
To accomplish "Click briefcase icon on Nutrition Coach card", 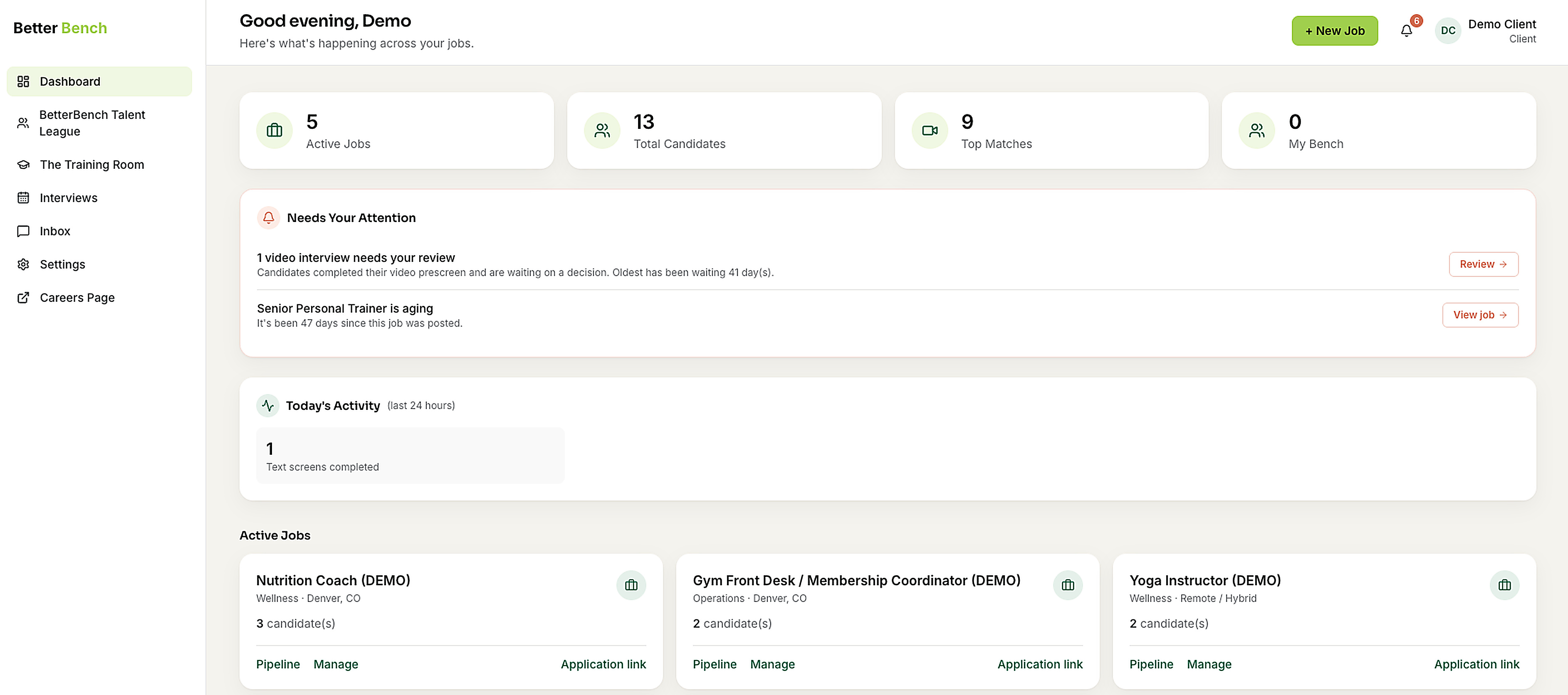I will point(631,585).
